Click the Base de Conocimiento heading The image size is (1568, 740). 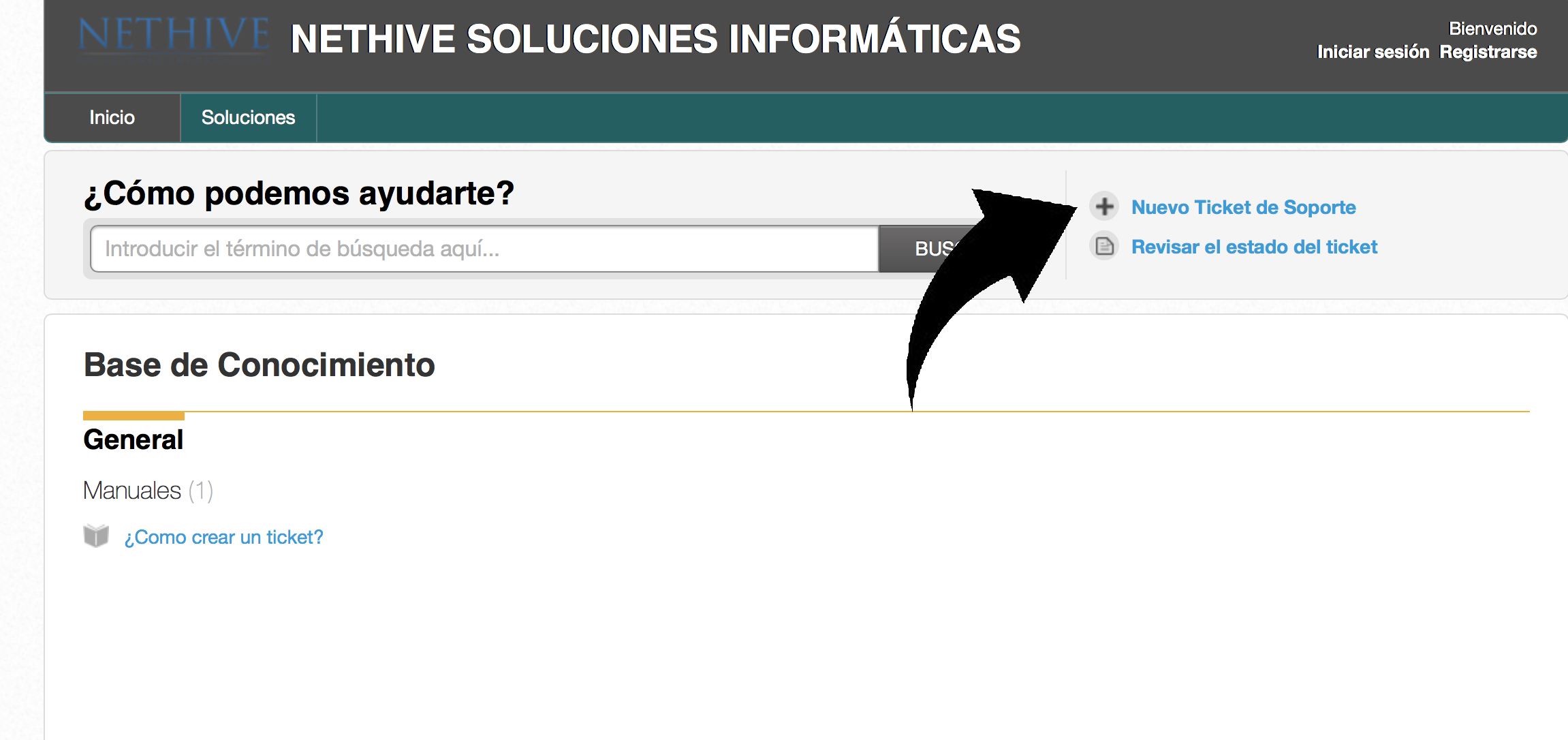point(259,365)
